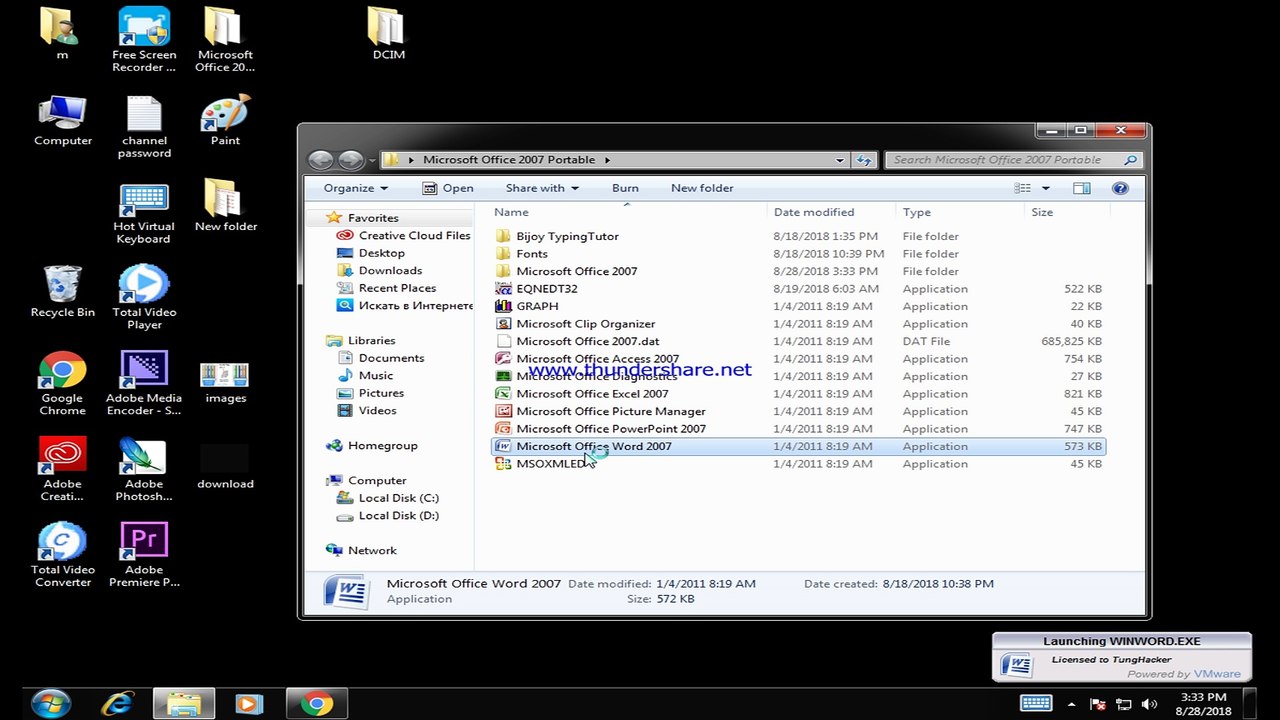Select Local Disk (C:) in navigation pane

[398, 498]
